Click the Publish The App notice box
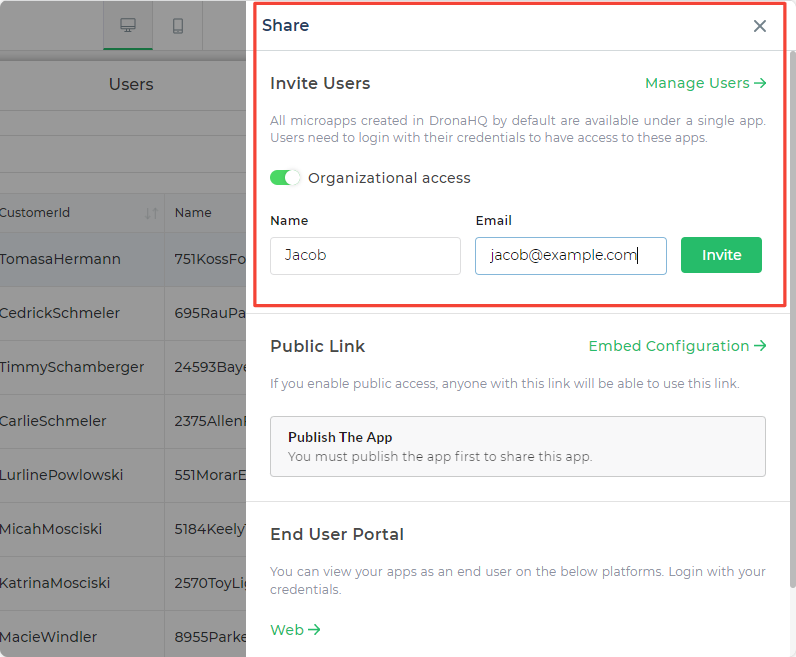Image resolution: width=796 pixels, height=657 pixels. pyautogui.click(x=517, y=446)
